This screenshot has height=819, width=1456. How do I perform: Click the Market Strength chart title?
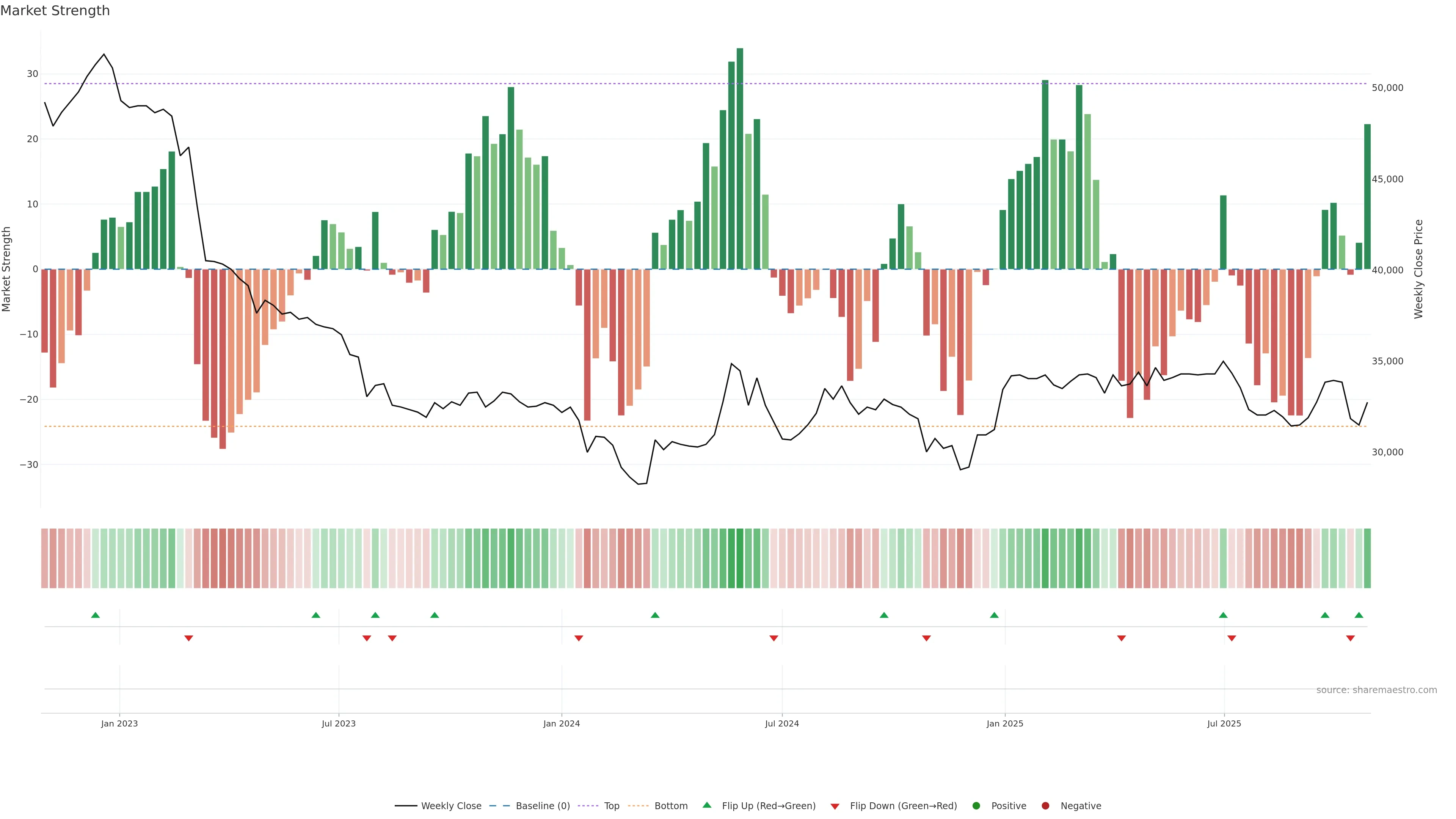55,11
